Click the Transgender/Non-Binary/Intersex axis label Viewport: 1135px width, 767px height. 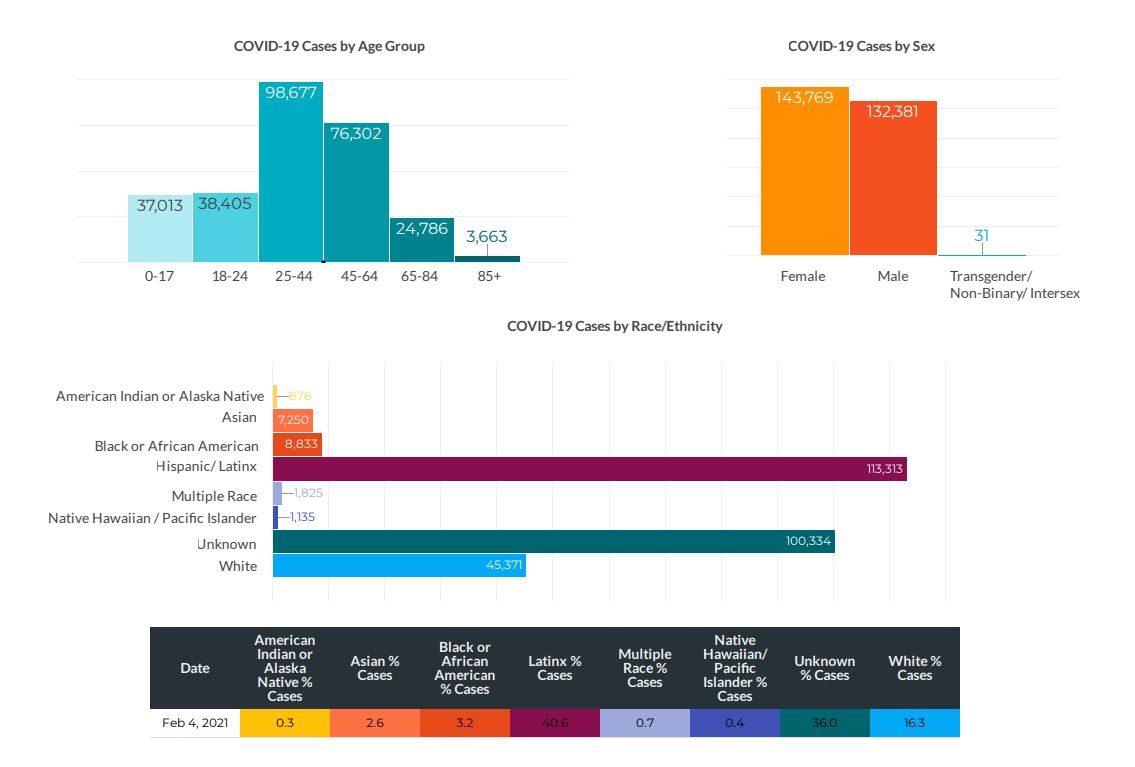pyautogui.click(x=1014, y=285)
